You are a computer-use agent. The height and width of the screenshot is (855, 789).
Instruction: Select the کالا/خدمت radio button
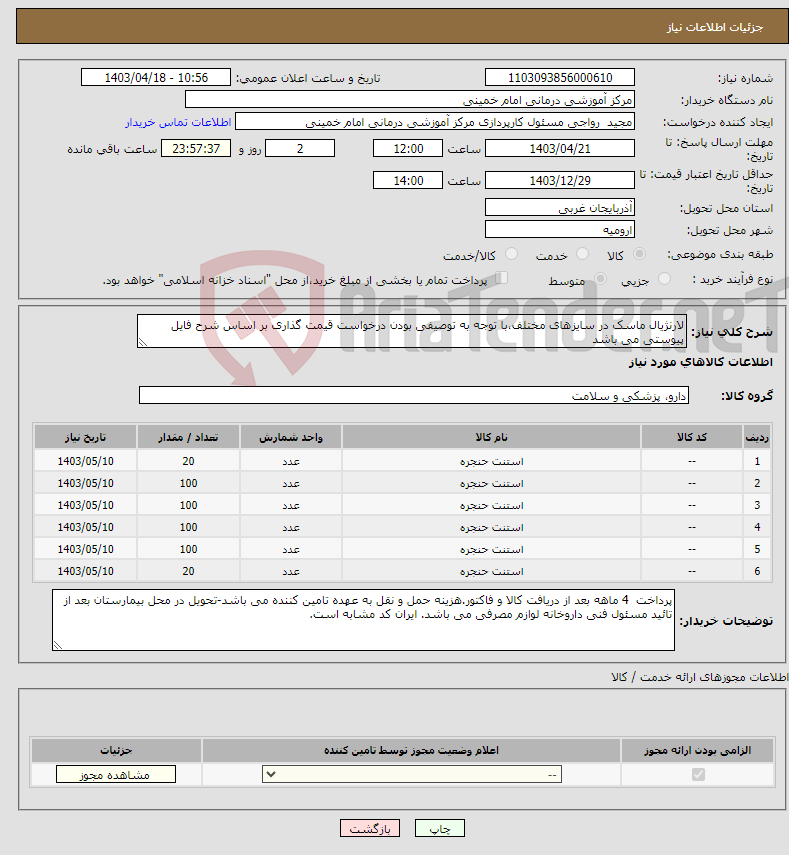point(511,254)
